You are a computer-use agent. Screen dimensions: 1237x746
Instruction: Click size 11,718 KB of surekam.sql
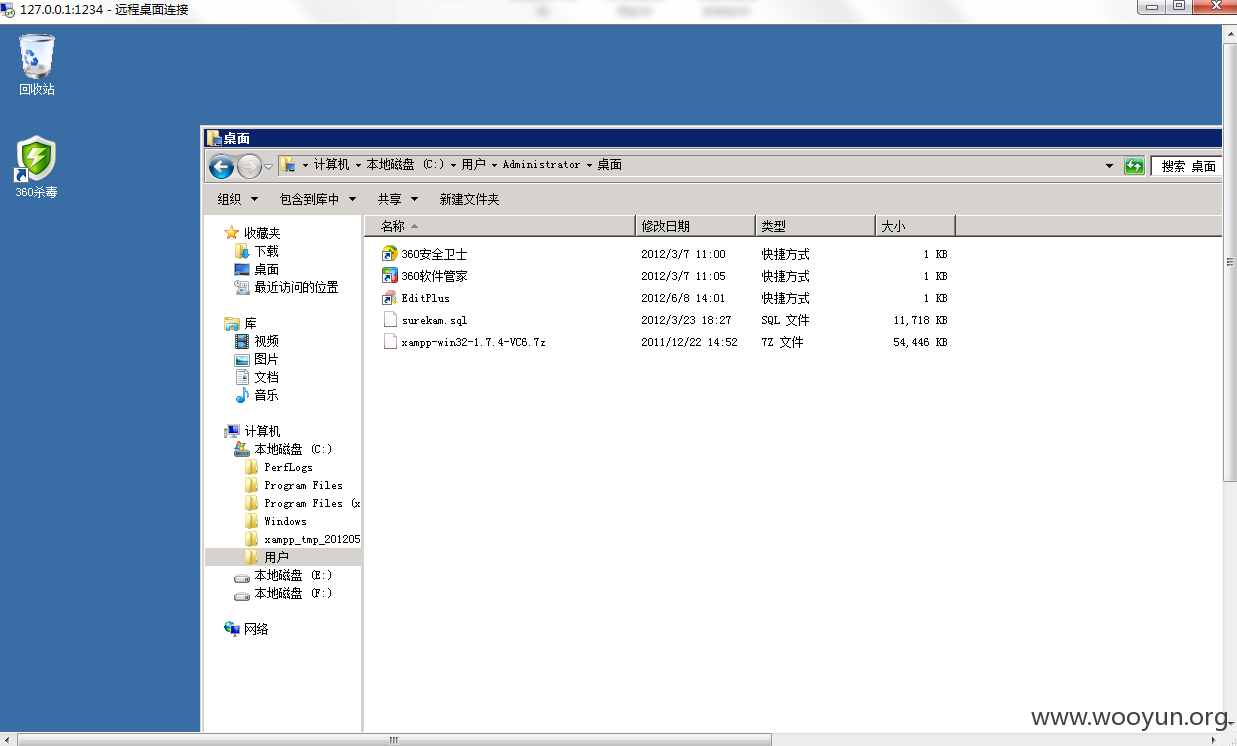pos(920,320)
